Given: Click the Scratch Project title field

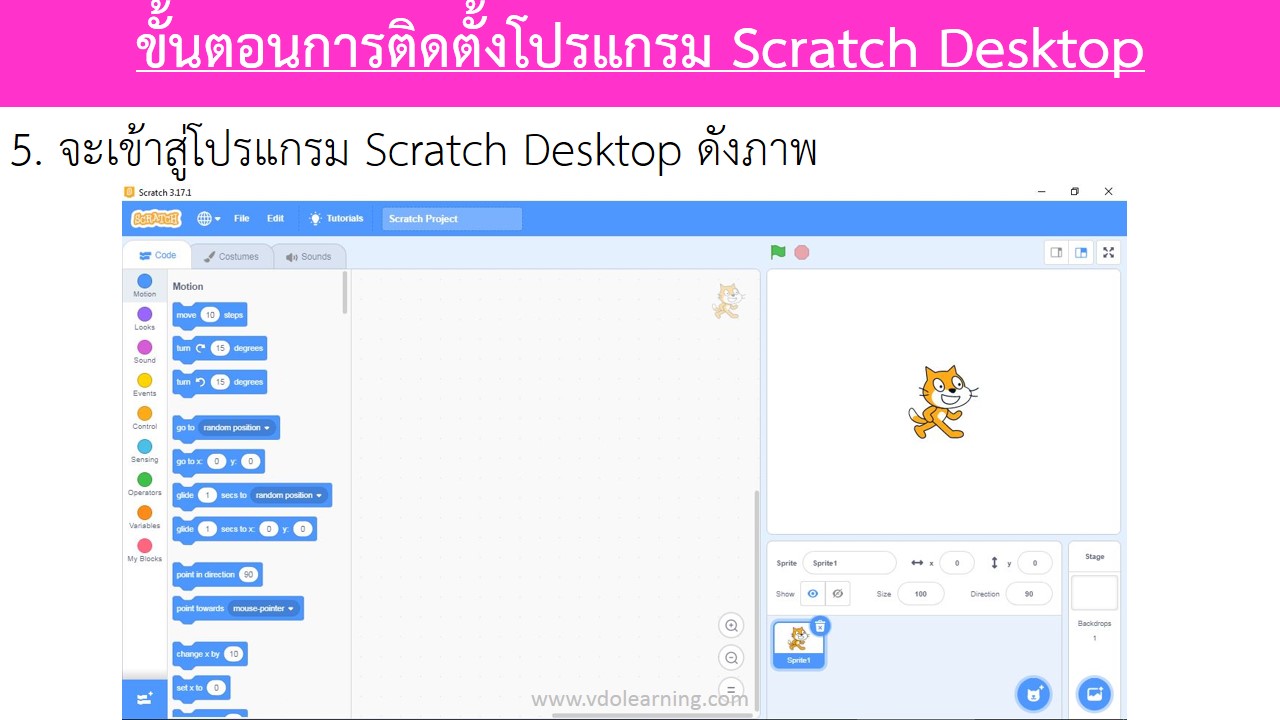Looking at the screenshot, I should 452,219.
